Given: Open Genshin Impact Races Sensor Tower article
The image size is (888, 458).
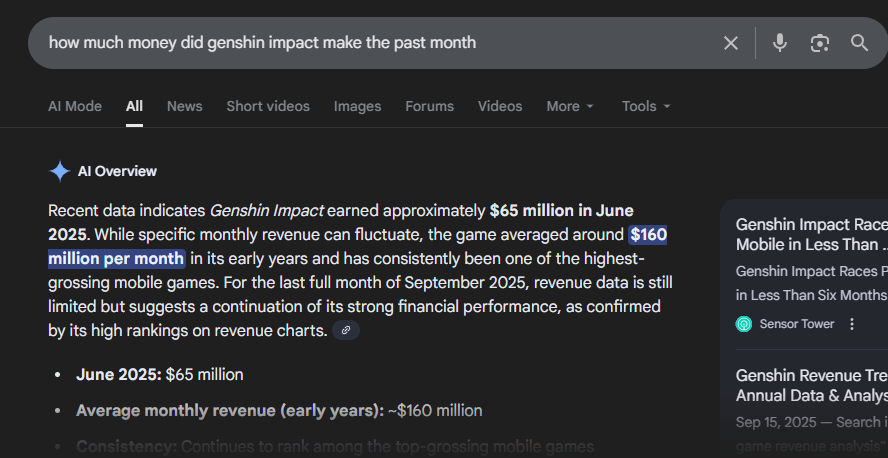Looking at the screenshot, I should pos(810,234).
